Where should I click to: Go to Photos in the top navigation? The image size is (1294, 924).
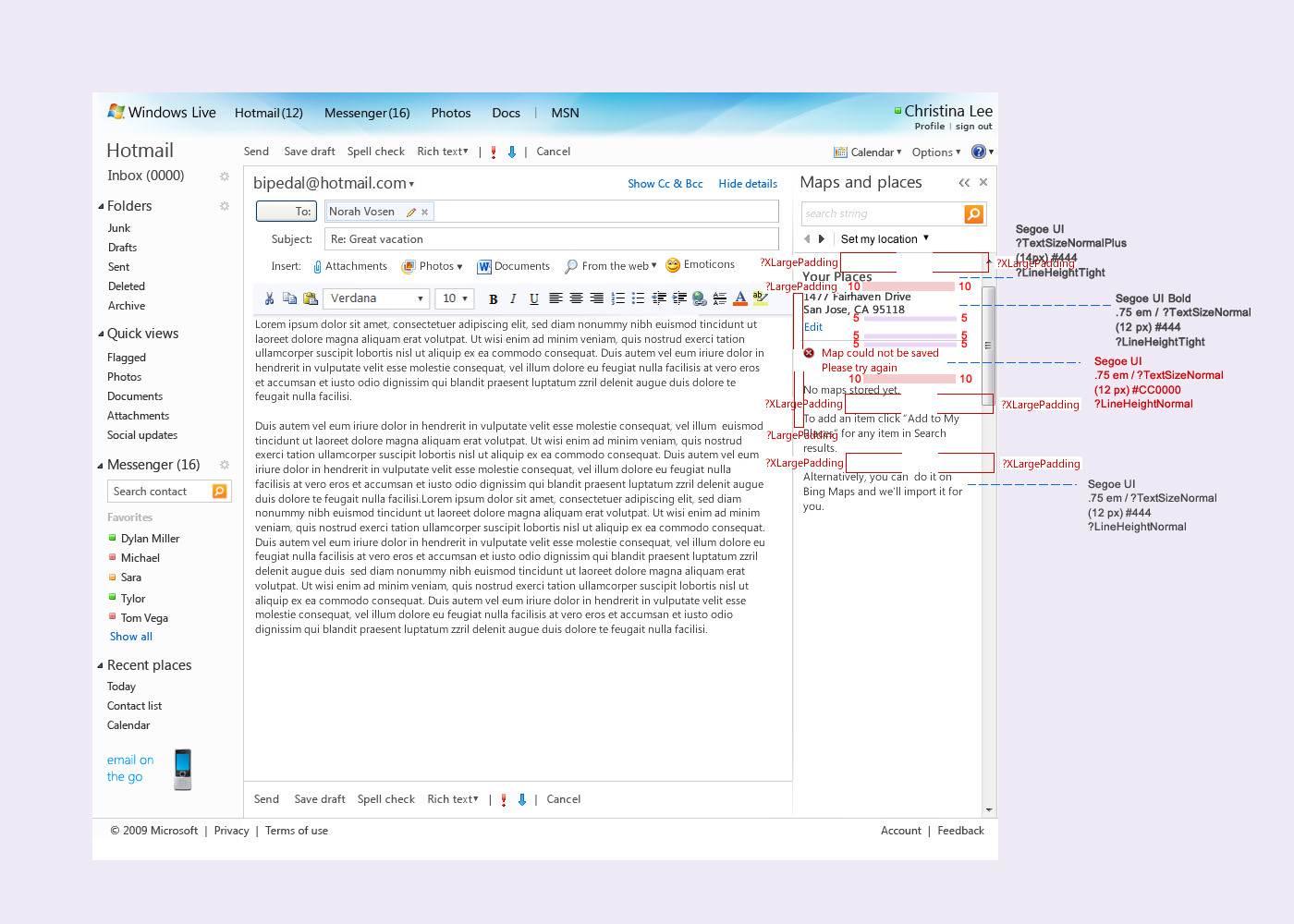coord(451,113)
